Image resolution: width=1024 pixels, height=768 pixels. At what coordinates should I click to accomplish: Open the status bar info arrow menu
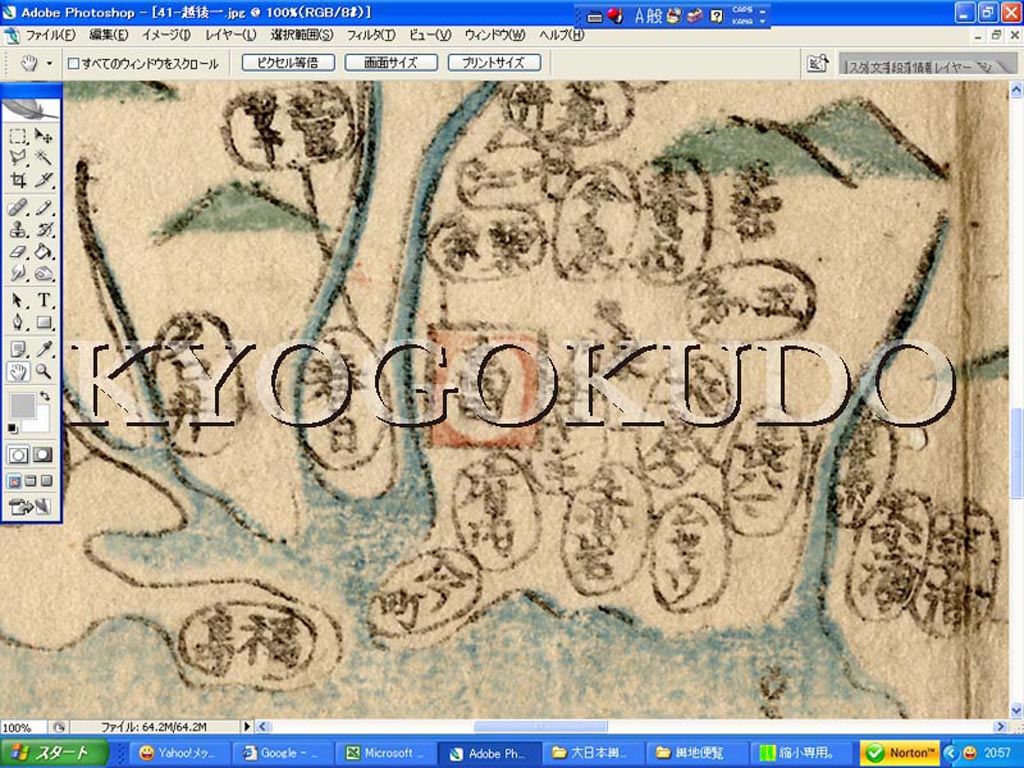[x=247, y=727]
